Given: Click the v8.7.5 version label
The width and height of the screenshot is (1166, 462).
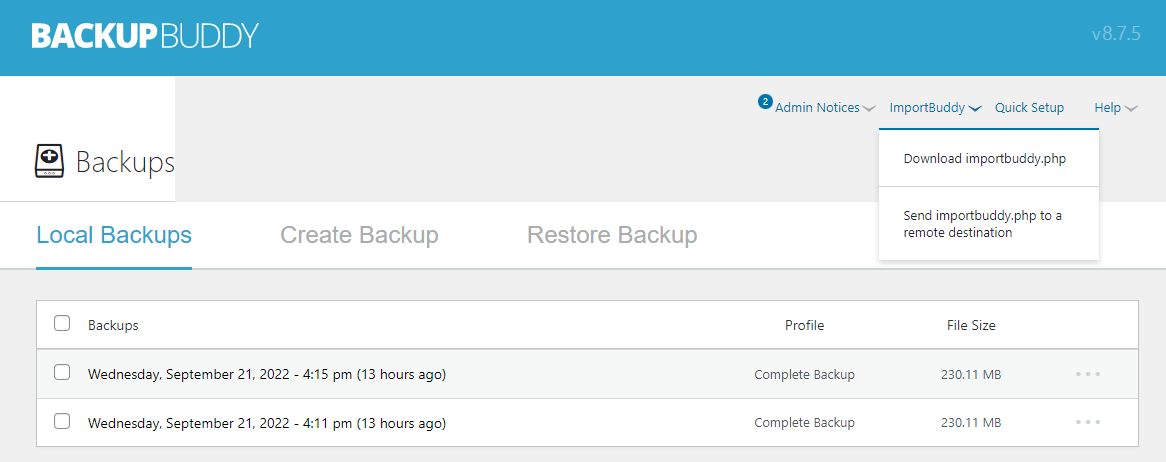Looking at the screenshot, I should click(x=1115, y=35).
